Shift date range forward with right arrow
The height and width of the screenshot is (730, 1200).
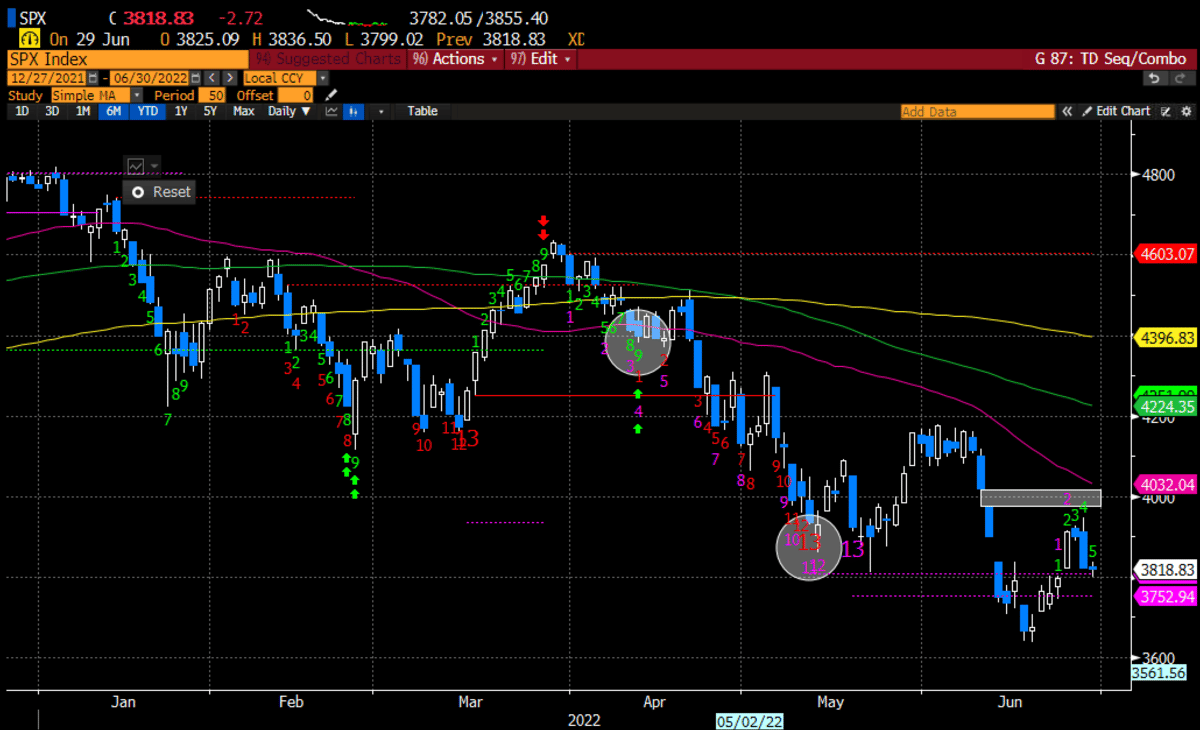point(229,78)
